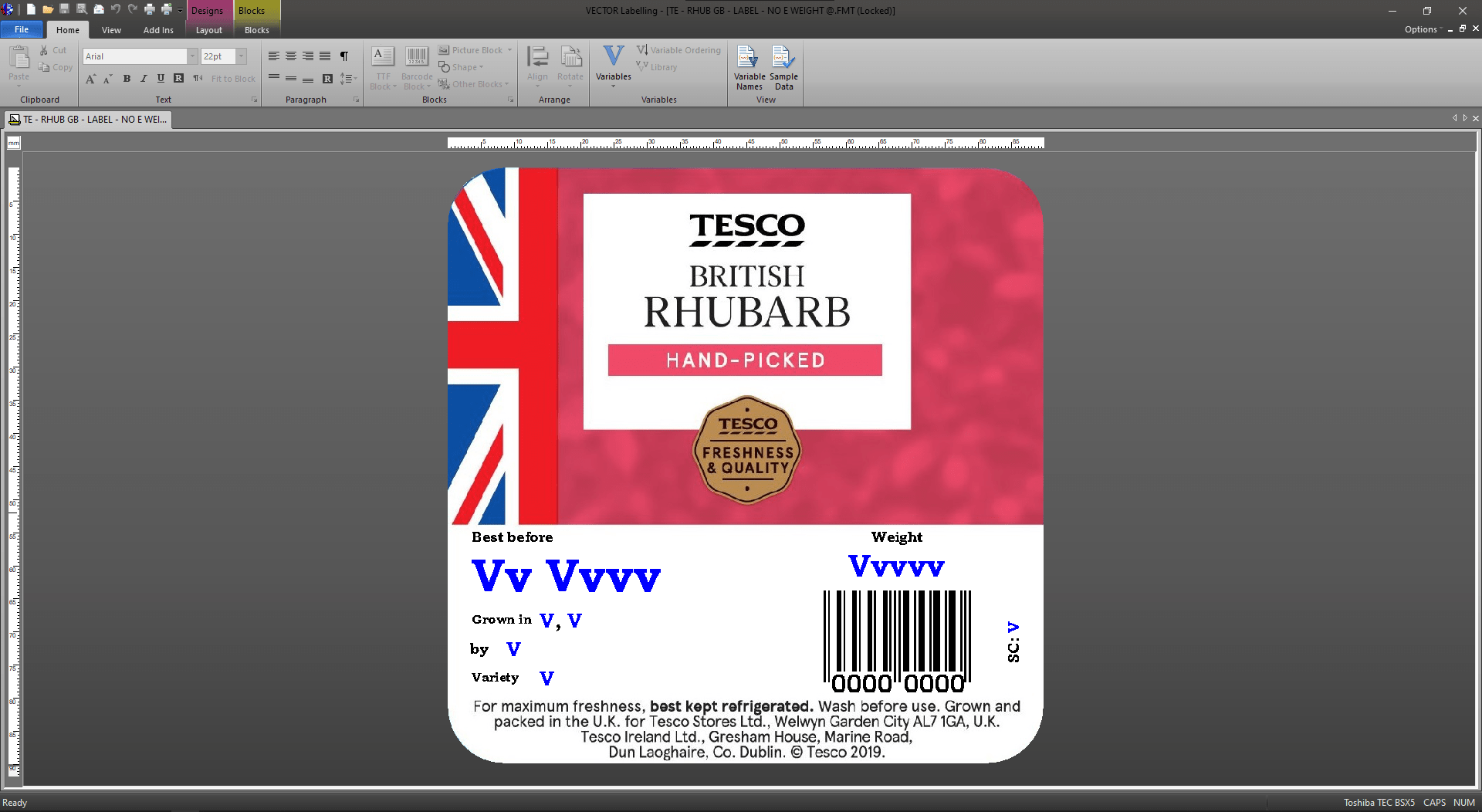Select the TE - RHUB GB - LABEL document tab
Screen dimensions: 1482x812
(x=88, y=120)
